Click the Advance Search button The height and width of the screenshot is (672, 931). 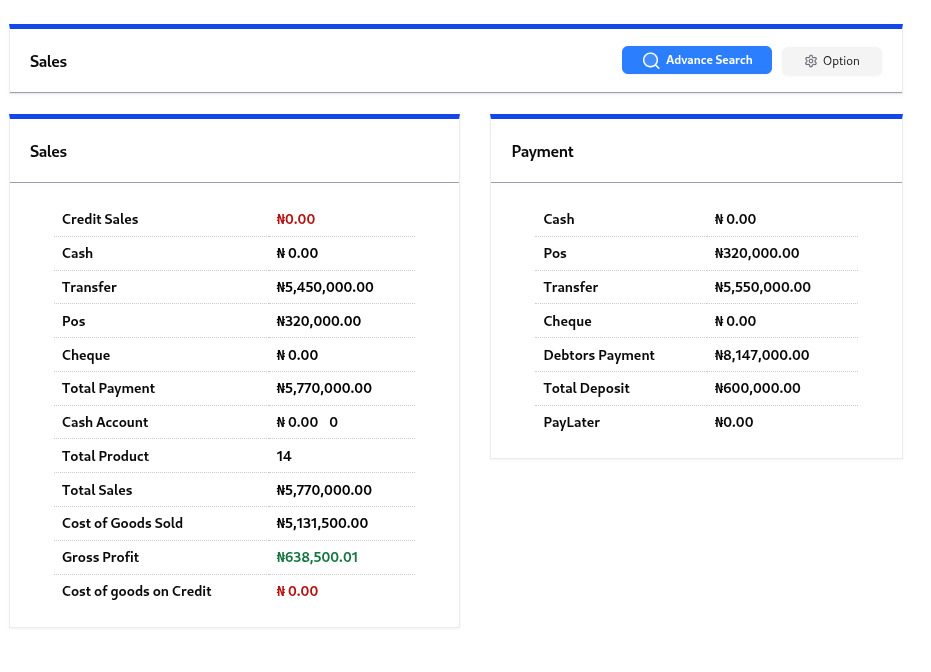point(697,60)
